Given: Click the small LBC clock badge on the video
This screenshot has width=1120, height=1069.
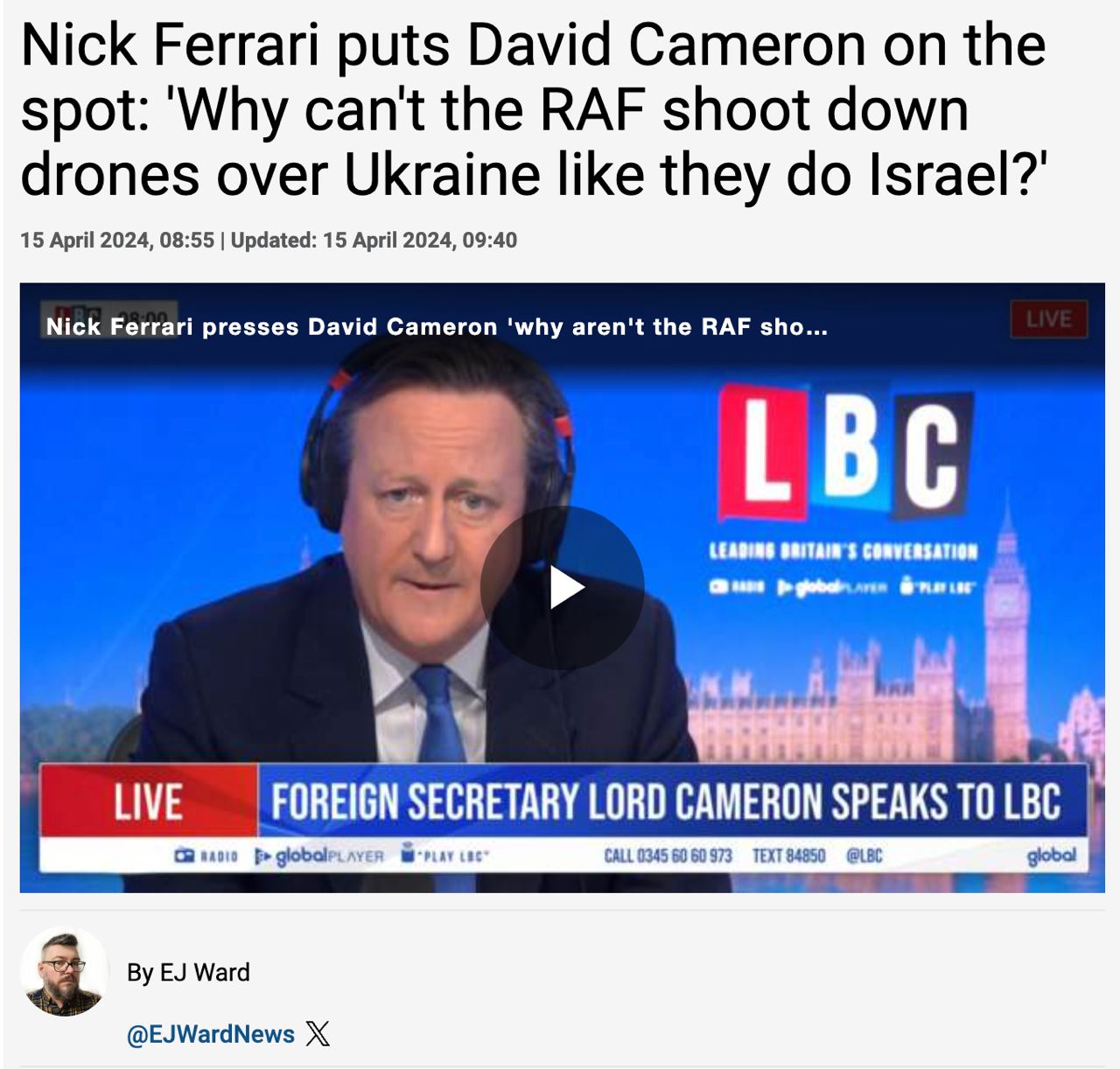Looking at the screenshot, I should coord(109,317).
